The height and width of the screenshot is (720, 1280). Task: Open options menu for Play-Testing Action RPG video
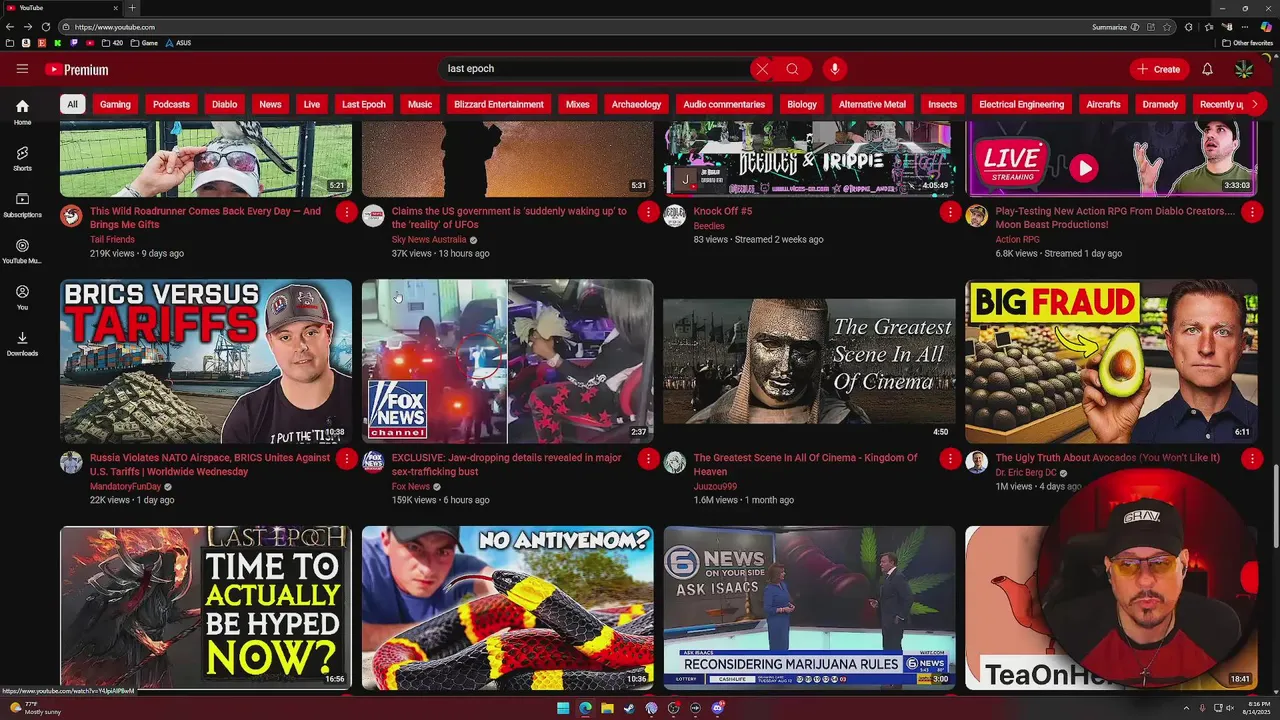1252,212
